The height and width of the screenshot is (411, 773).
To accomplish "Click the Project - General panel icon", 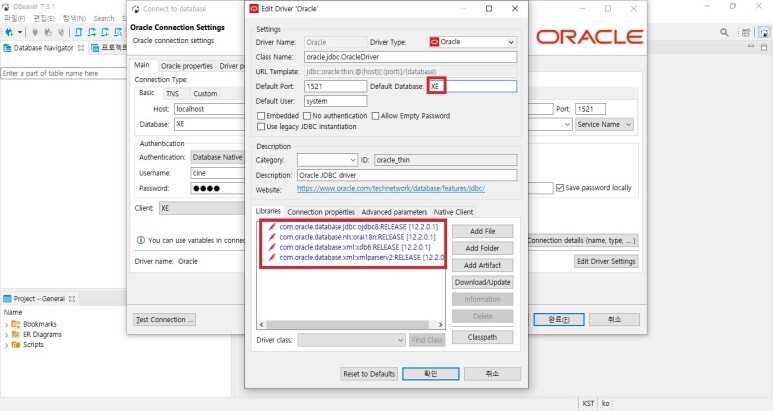I will (x=7, y=299).
